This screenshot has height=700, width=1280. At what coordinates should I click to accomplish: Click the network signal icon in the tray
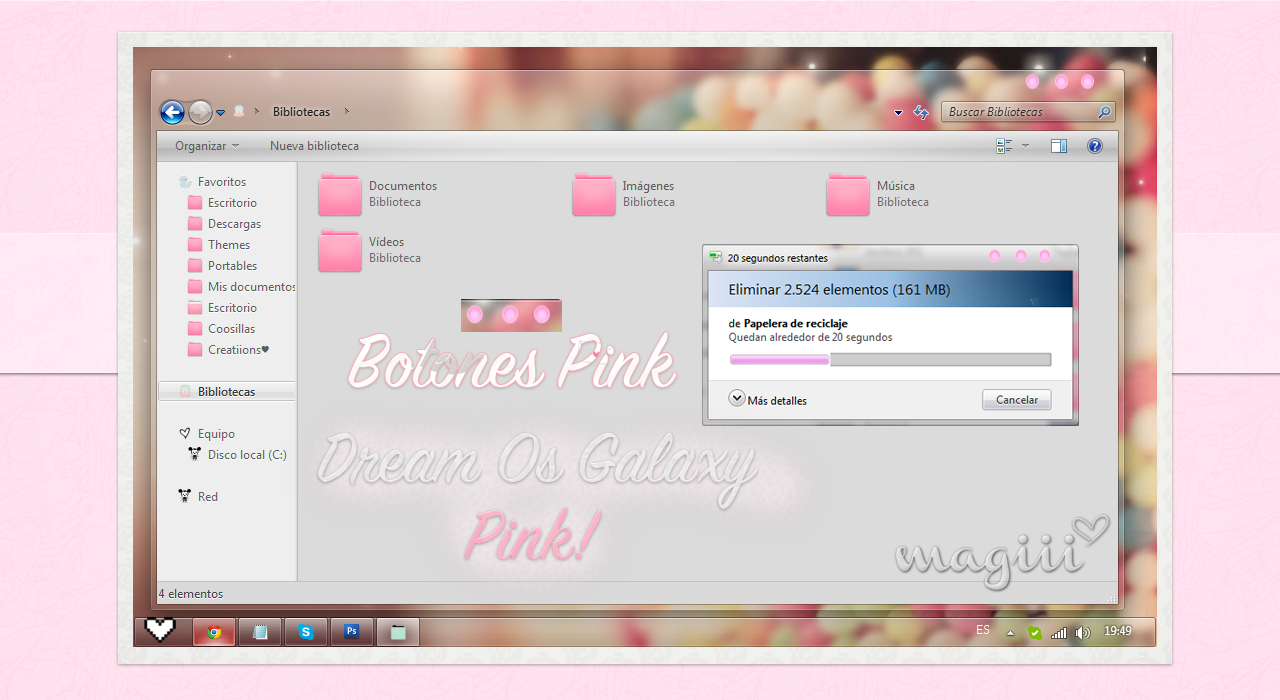coord(1058,631)
